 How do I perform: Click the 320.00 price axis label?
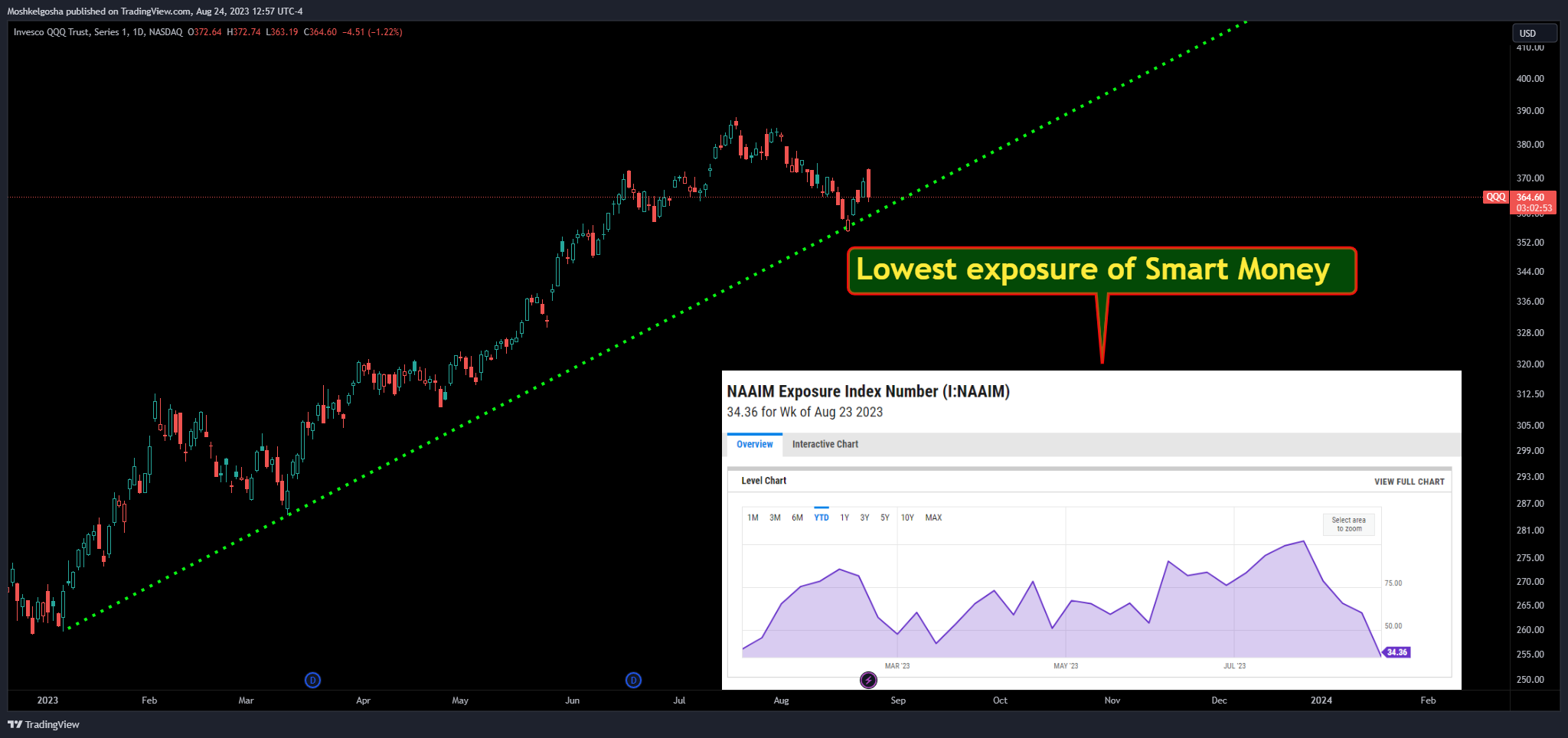click(1530, 364)
